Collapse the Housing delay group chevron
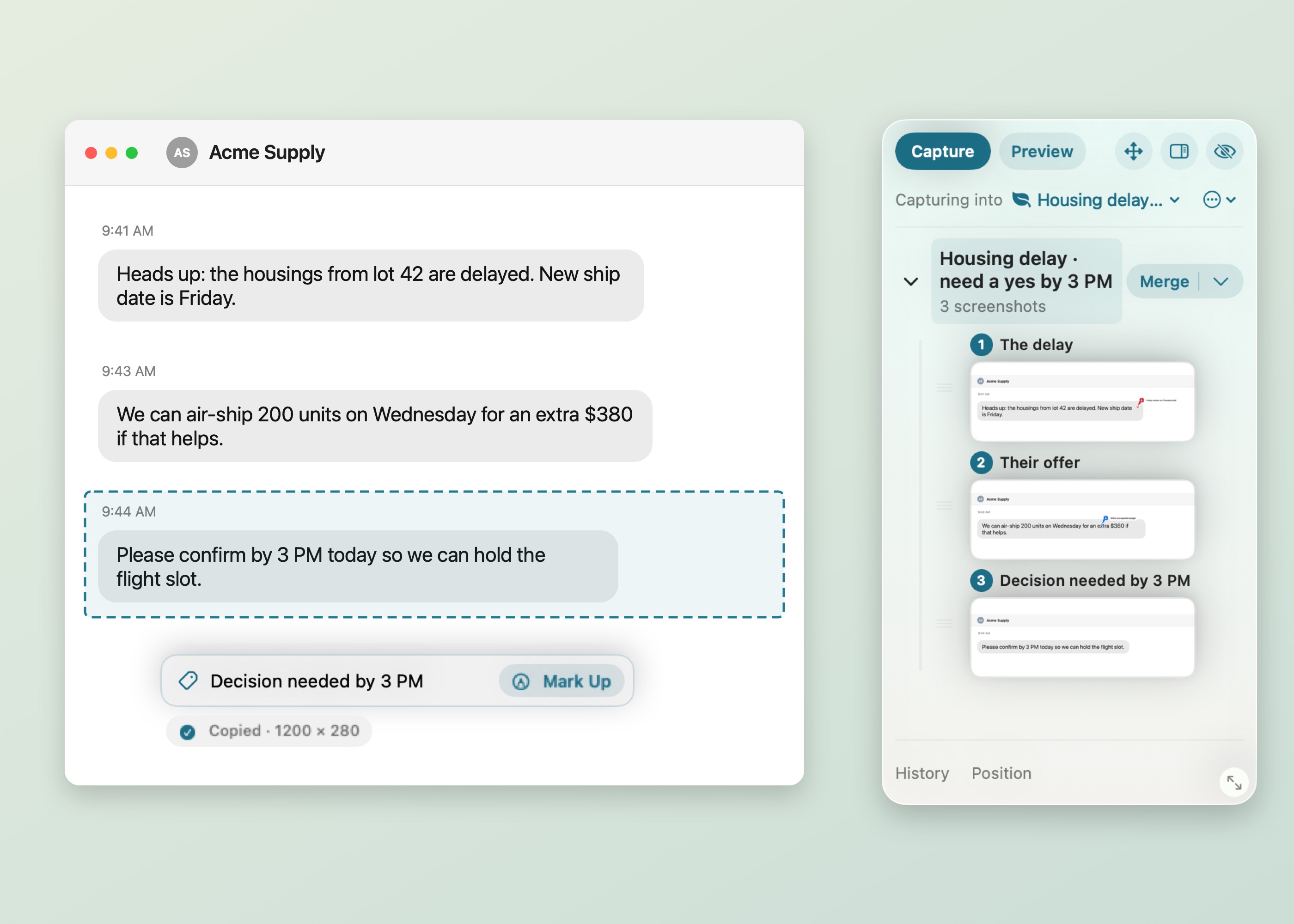The height and width of the screenshot is (924, 1294). (x=910, y=282)
